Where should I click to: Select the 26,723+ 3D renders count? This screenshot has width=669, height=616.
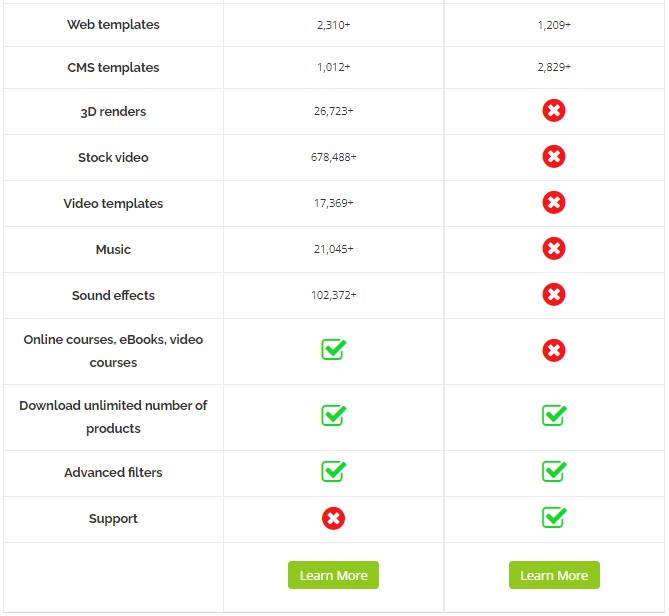[333, 111]
